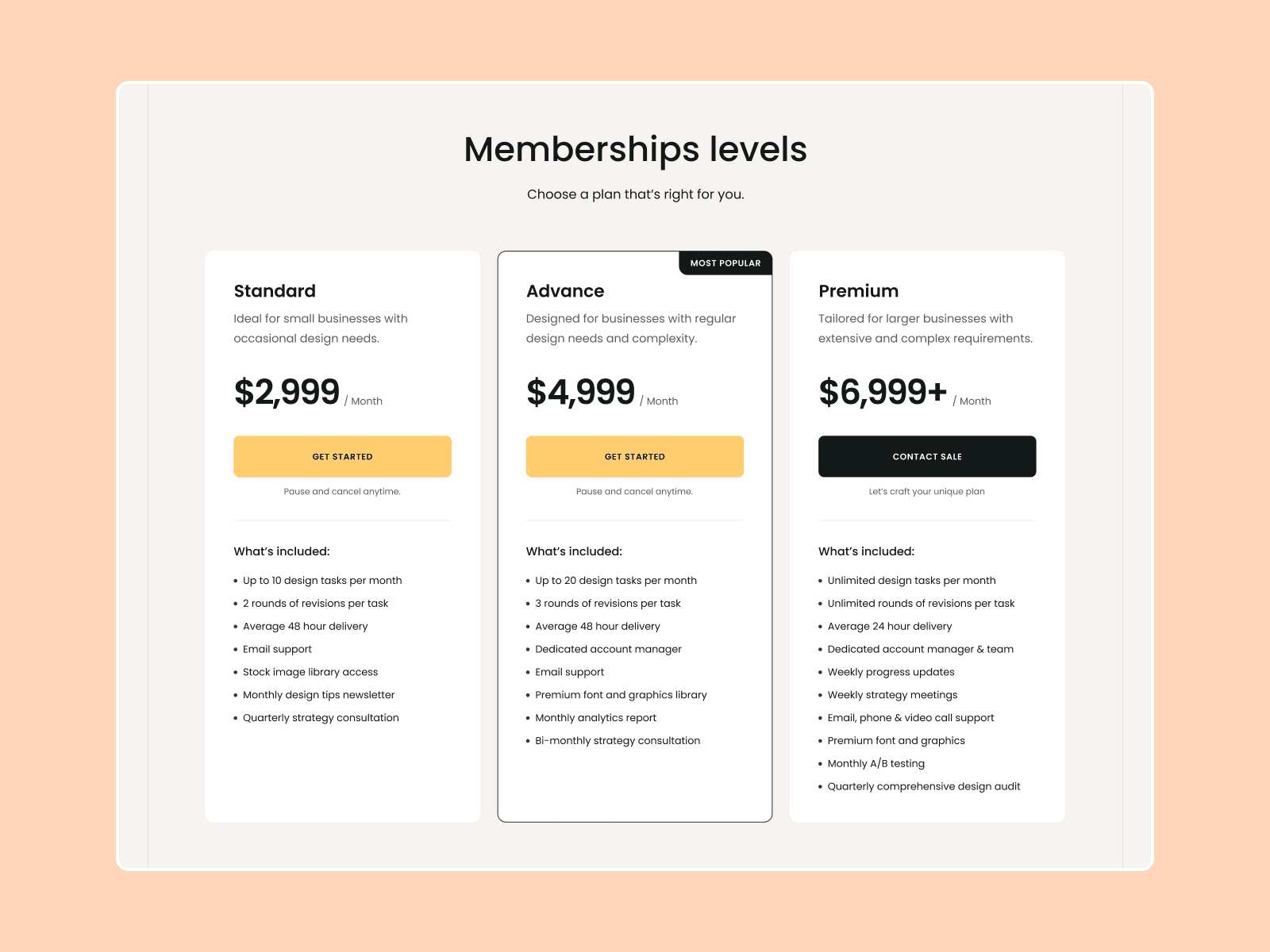
Task: Click the Standard plan title
Action: tap(275, 291)
